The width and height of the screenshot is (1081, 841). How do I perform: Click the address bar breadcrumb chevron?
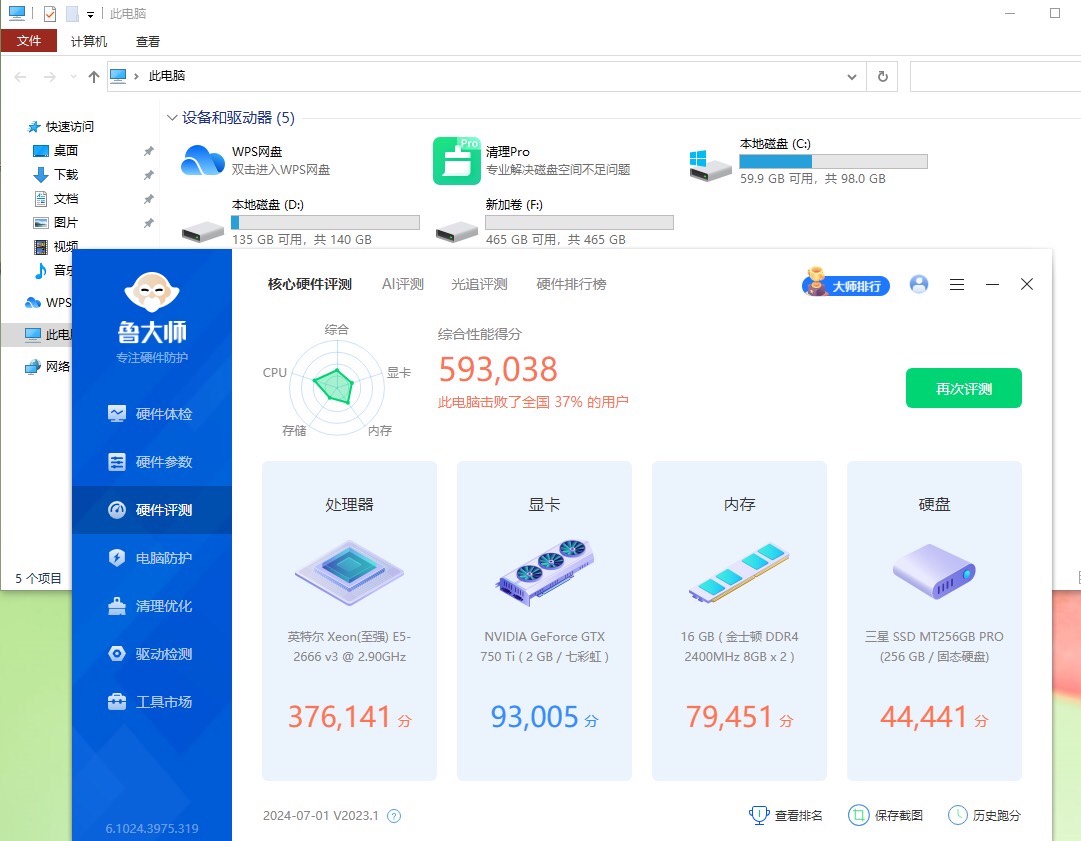point(137,76)
